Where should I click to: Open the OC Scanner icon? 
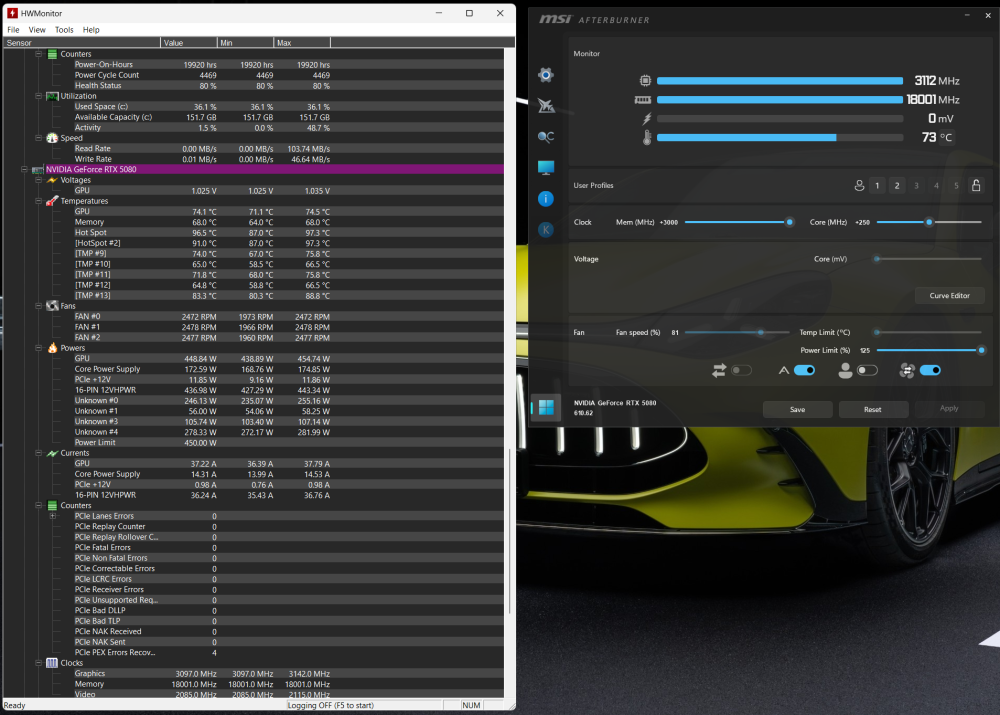(x=545, y=136)
